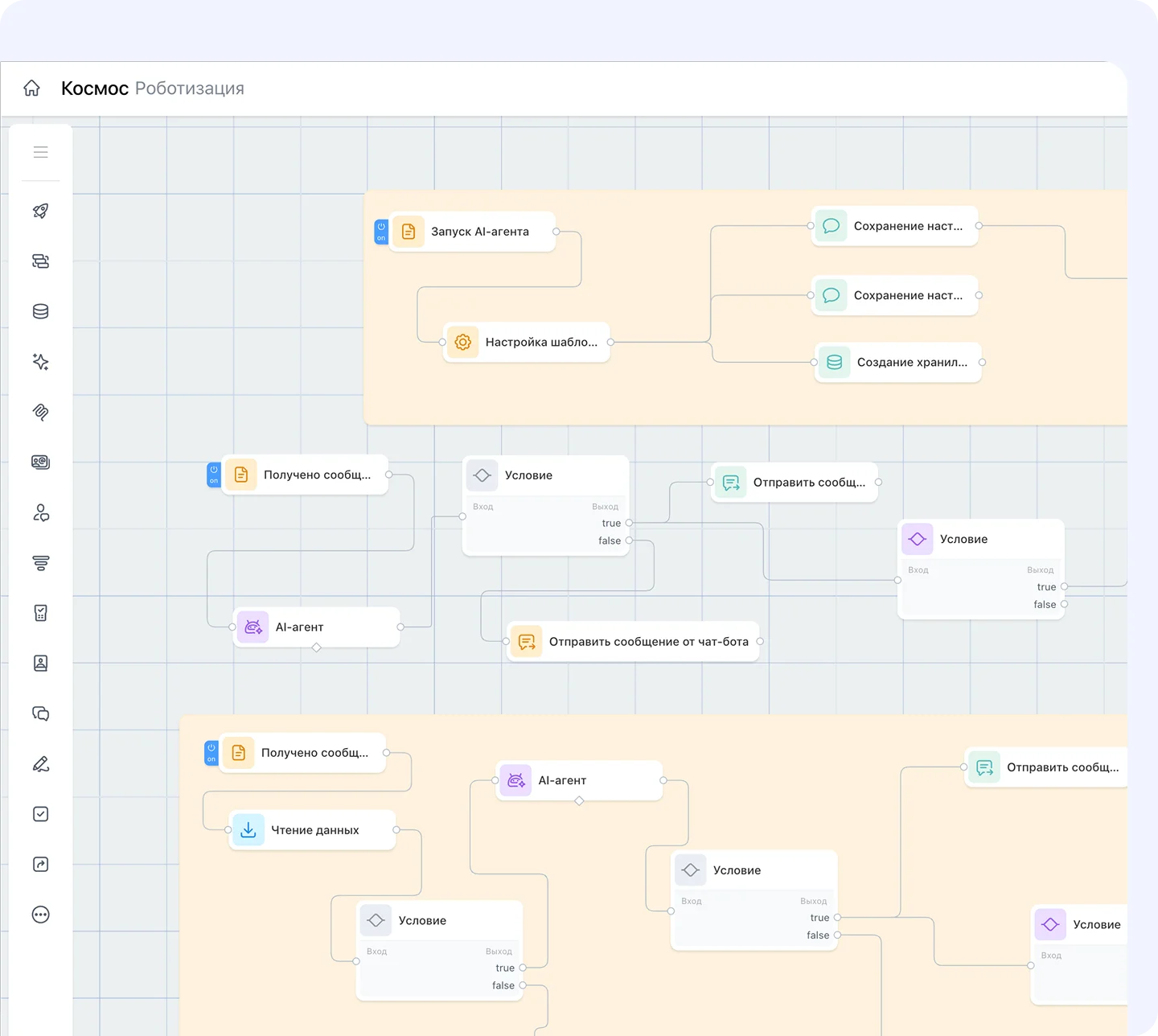Viewport: 1158px width, 1036px height.
Task: Click the true output port of purple Условие
Action: click(x=1064, y=587)
